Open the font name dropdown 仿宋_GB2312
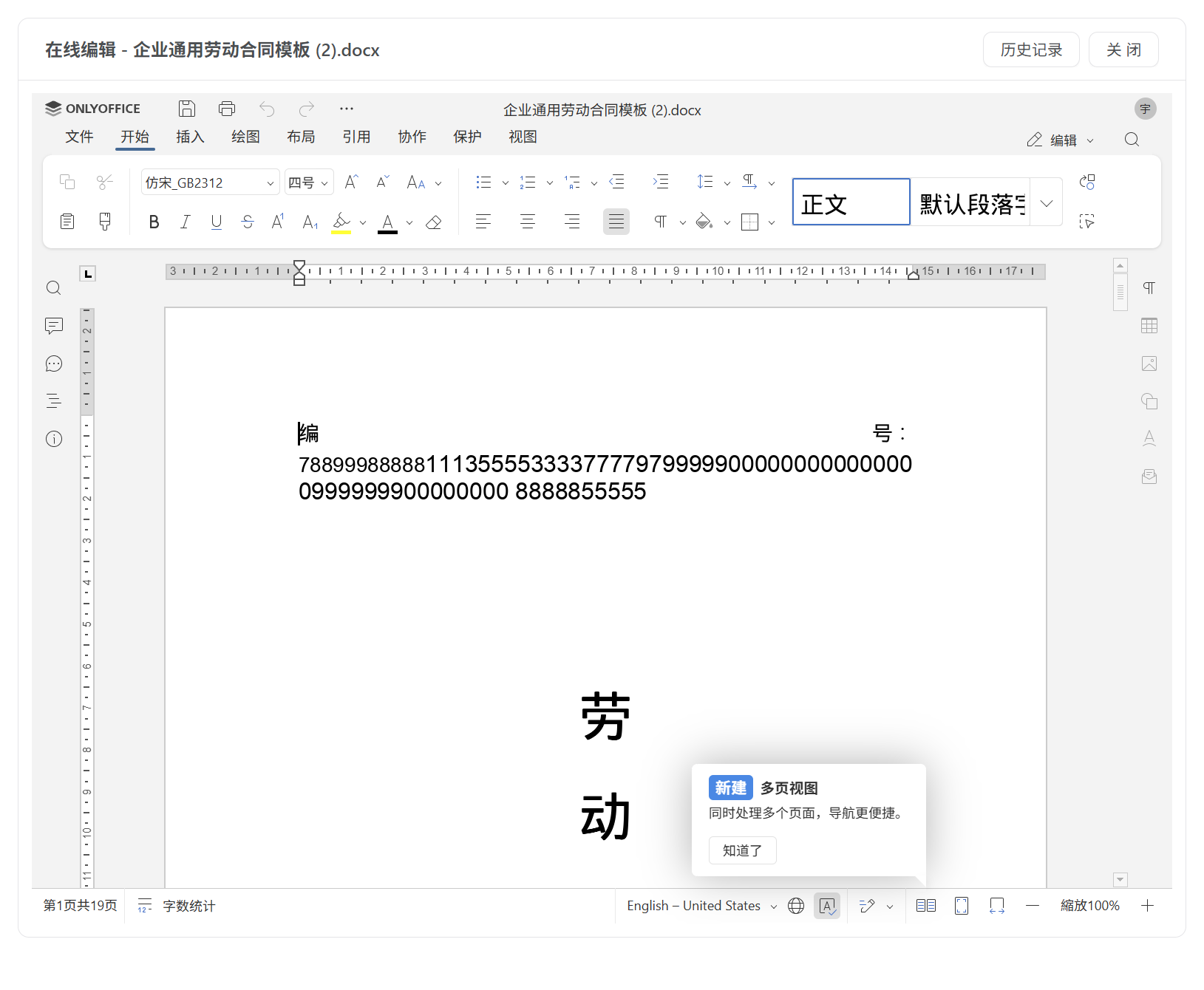Viewport: 1204px width, 990px height. coord(210,182)
